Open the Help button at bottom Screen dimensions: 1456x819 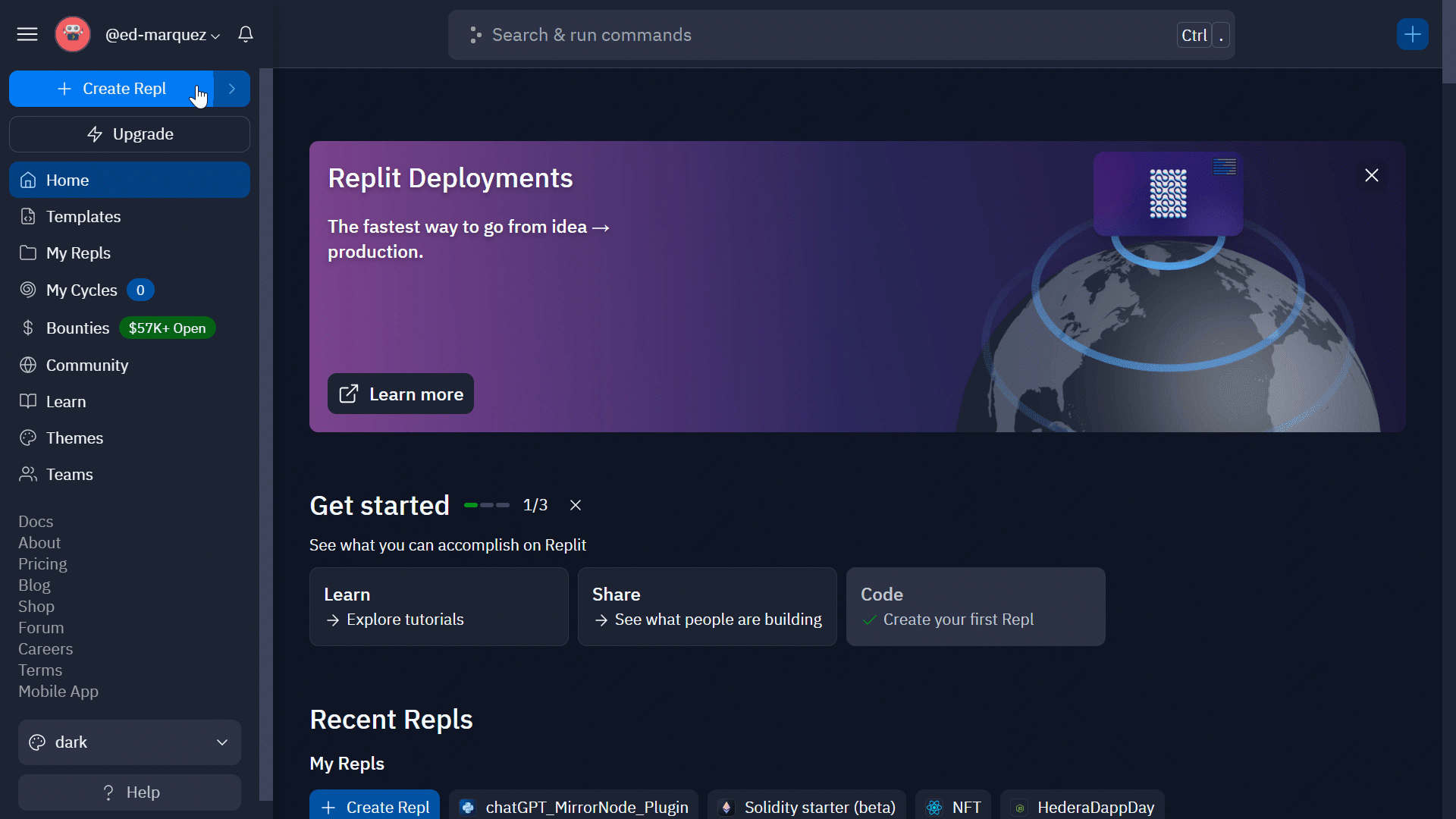(x=129, y=792)
